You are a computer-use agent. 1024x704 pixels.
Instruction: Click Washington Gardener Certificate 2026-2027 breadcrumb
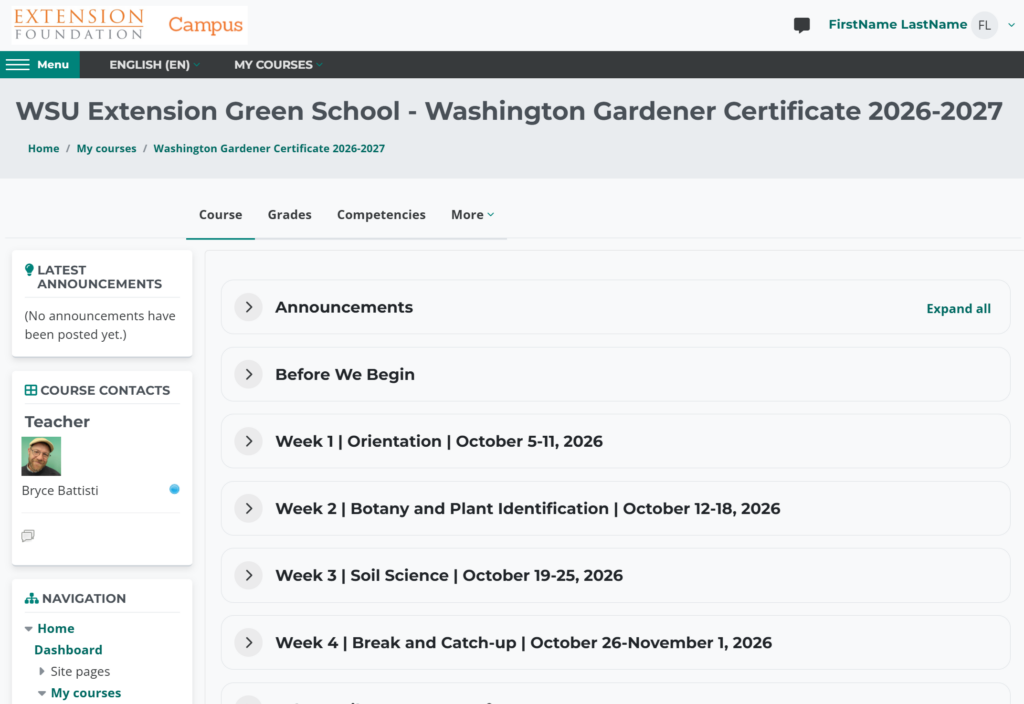point(269,148)
